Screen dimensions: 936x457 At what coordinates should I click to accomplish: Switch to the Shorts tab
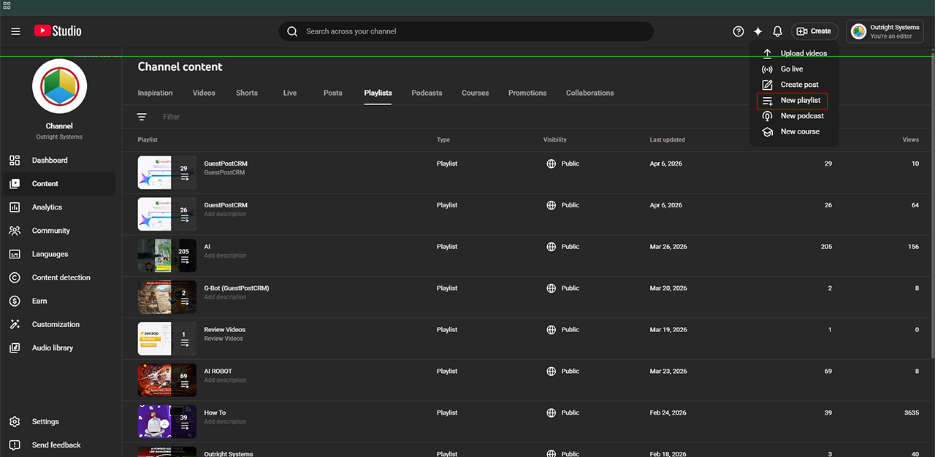coord(247,93)
